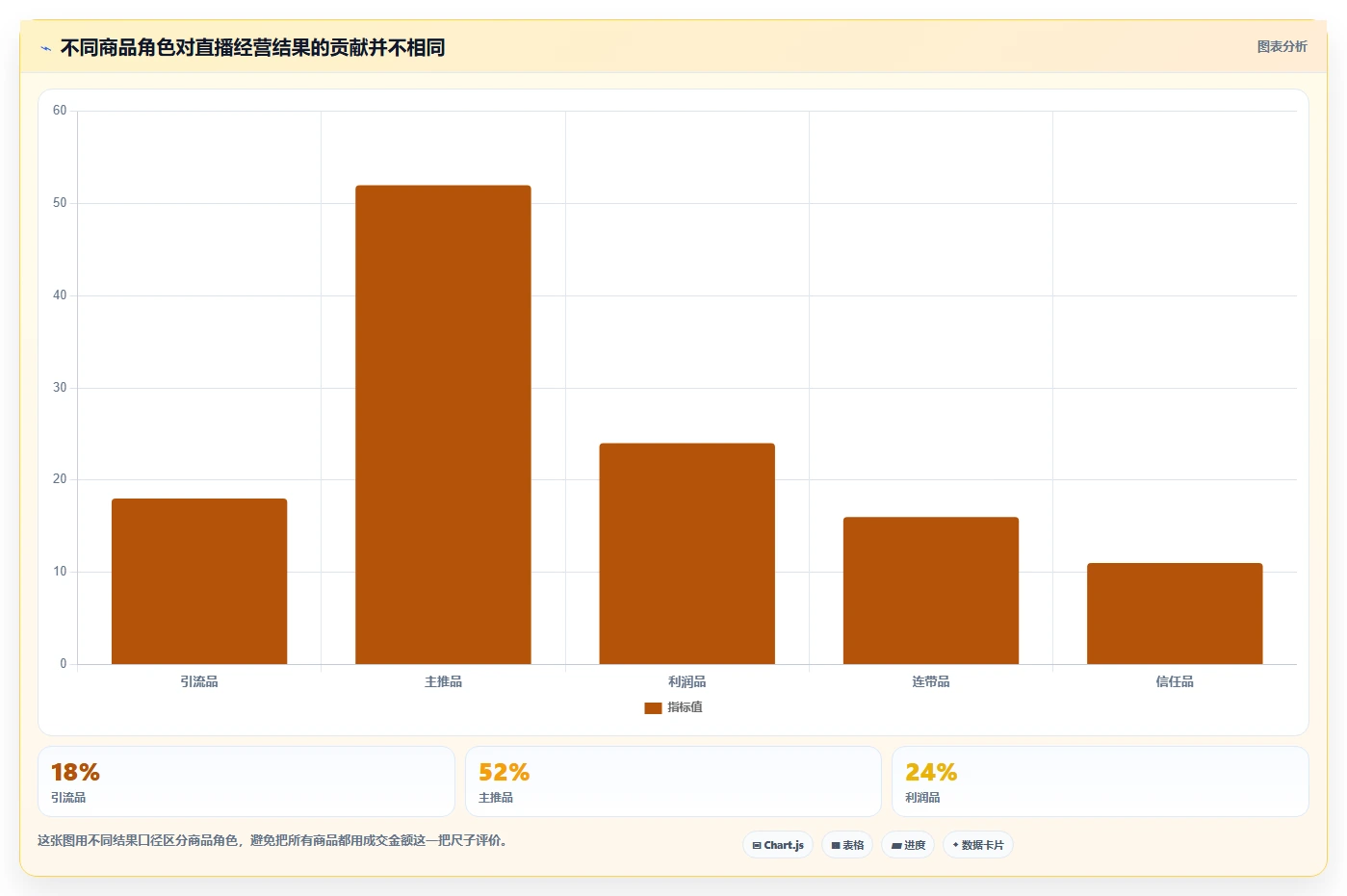Viewport: 1347px width, 896px height.
Task: Open the 18% 引流品 data card
Action: pyautogui.click(x=246, y=781)
